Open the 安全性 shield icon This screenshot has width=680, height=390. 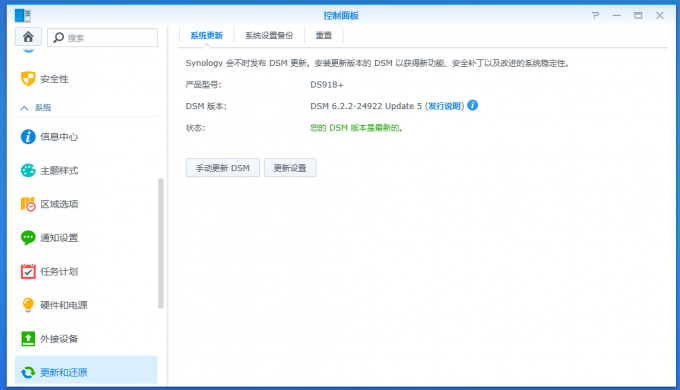(x=28, y=79)
